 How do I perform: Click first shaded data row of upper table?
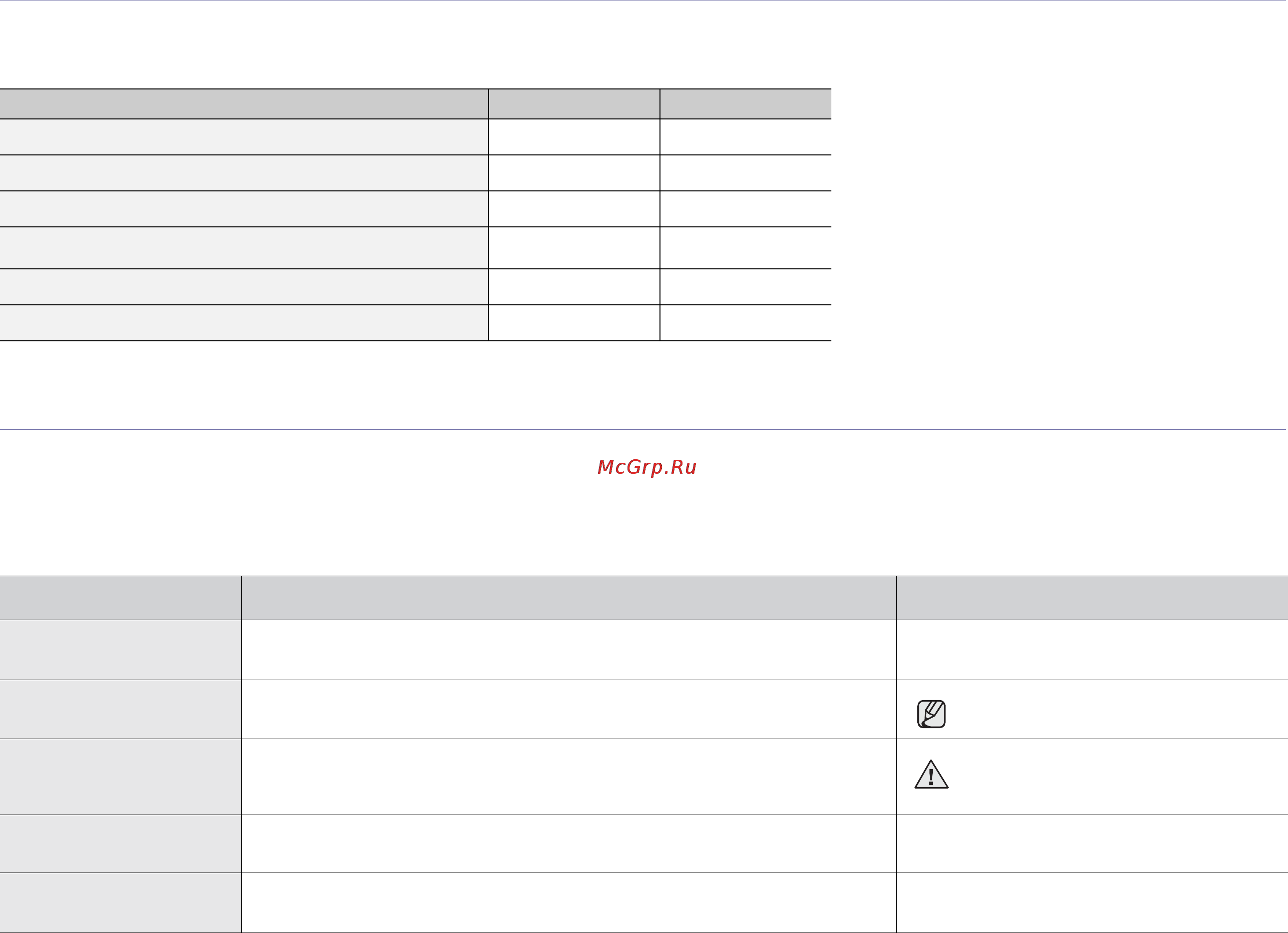coord(244,137)
